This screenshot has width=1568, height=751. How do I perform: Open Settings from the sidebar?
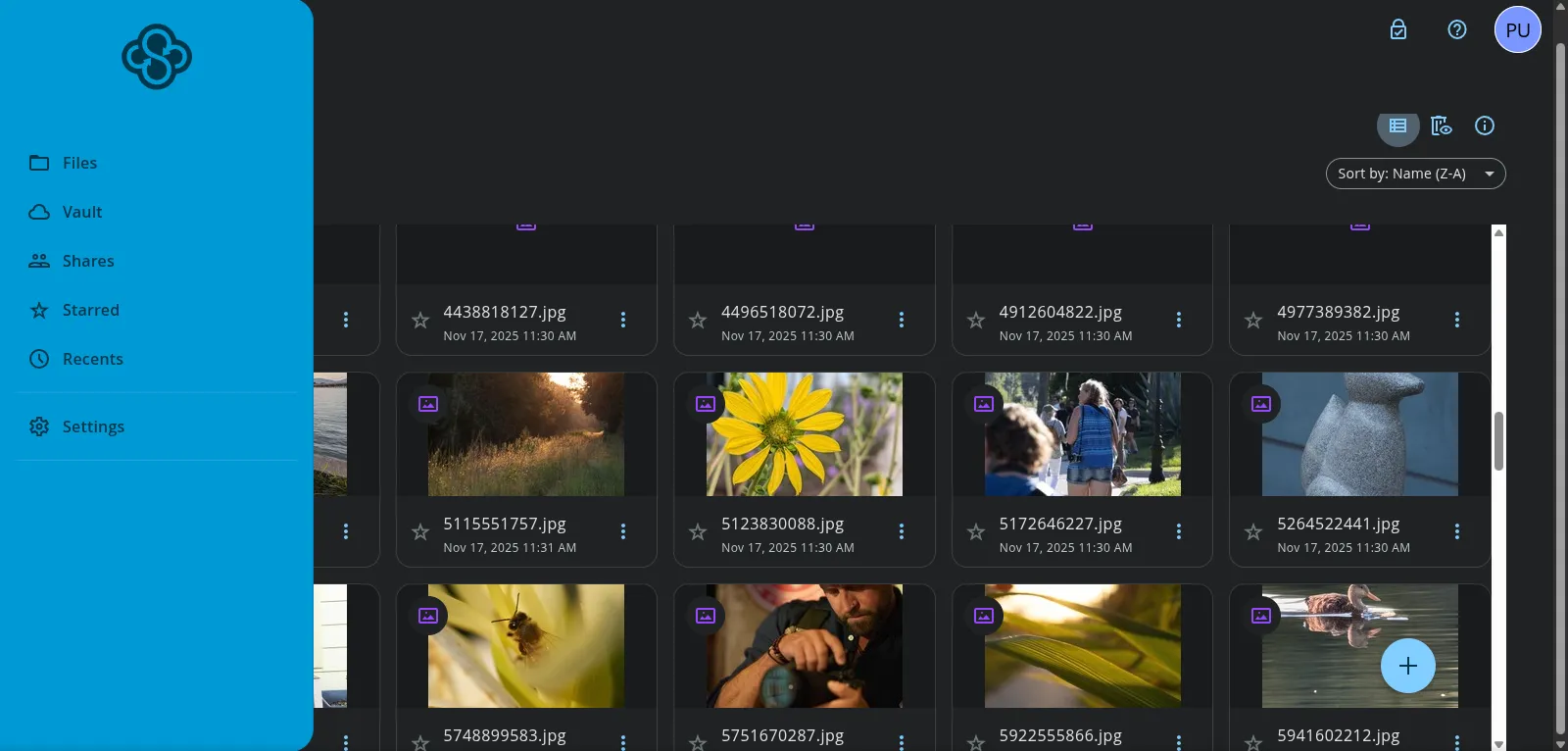pos(93,426)
